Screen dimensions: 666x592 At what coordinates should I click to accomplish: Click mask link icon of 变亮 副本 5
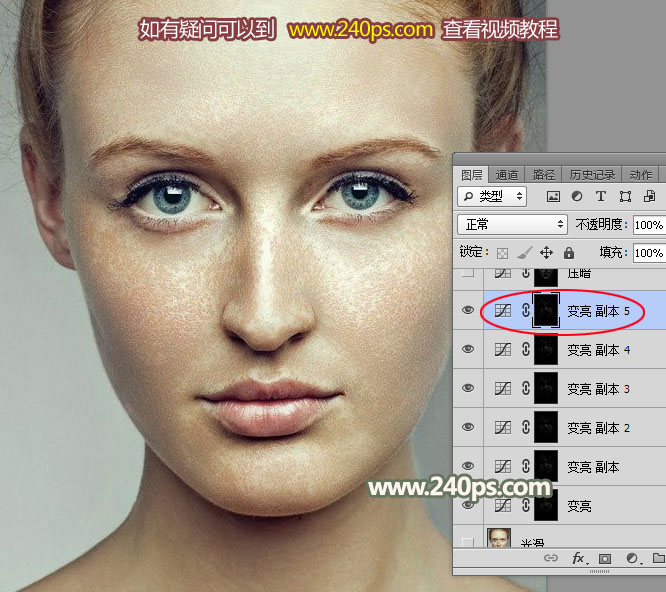[x=526, y=310]
